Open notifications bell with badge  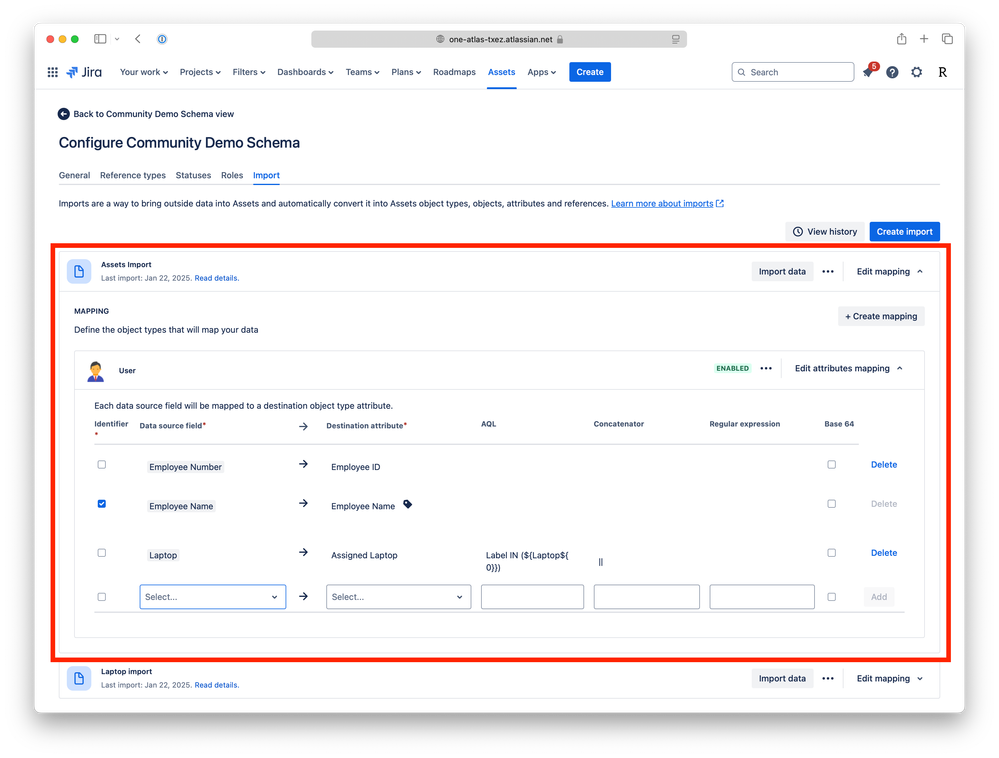[x=868, y=72]
